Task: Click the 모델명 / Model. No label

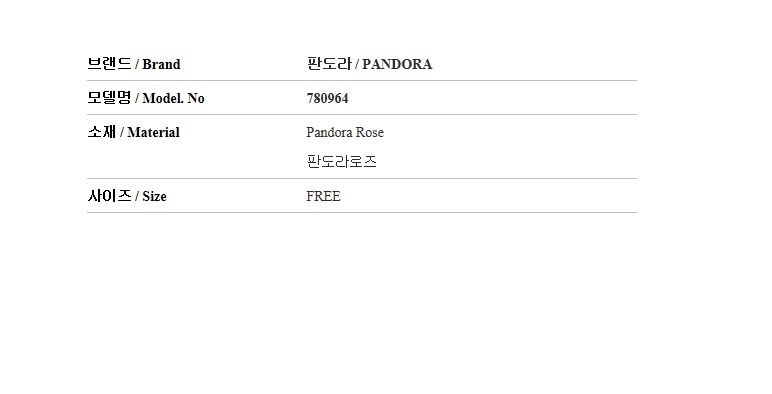Action: click(x=146, y=98)
